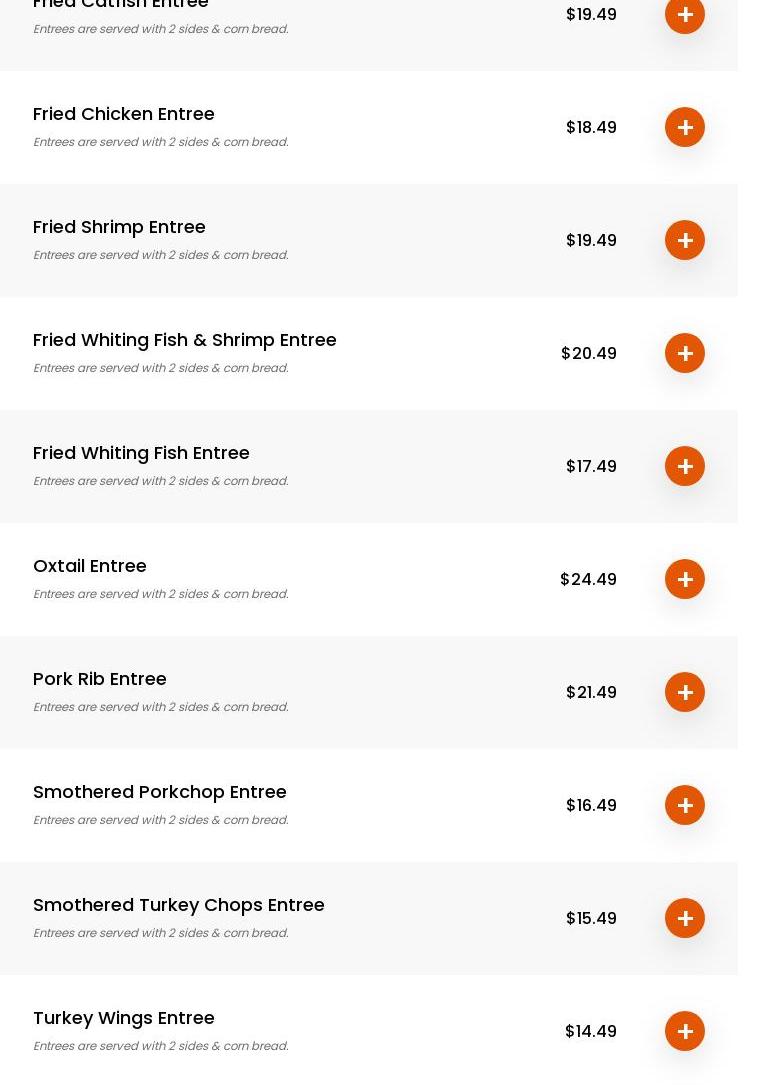
Task: Add Fried Catfish Entree using plus icon
Action: click(685, 15)
